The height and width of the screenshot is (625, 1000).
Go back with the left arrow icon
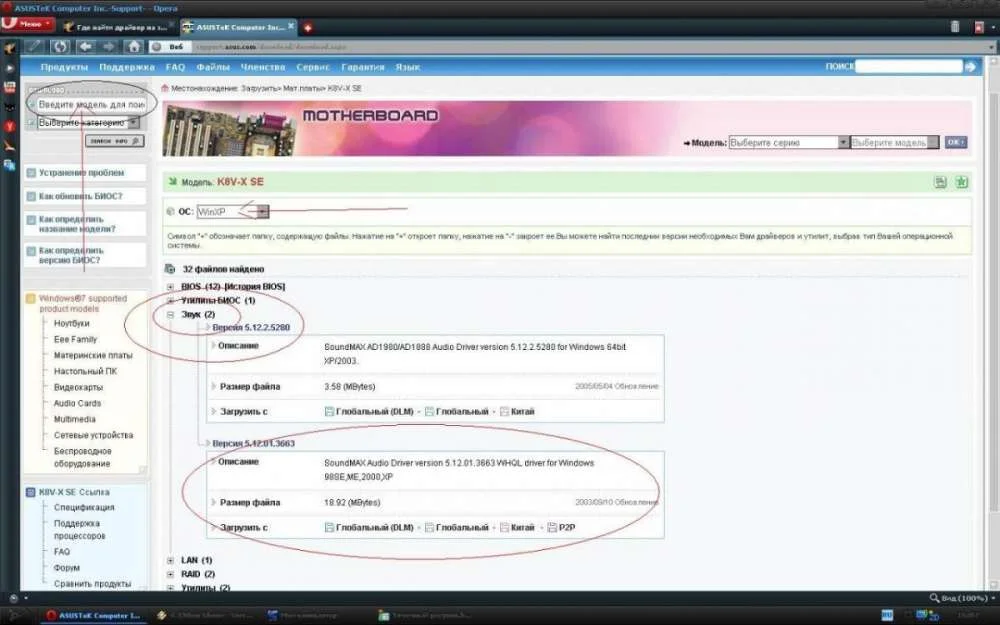tap(86, 47)
